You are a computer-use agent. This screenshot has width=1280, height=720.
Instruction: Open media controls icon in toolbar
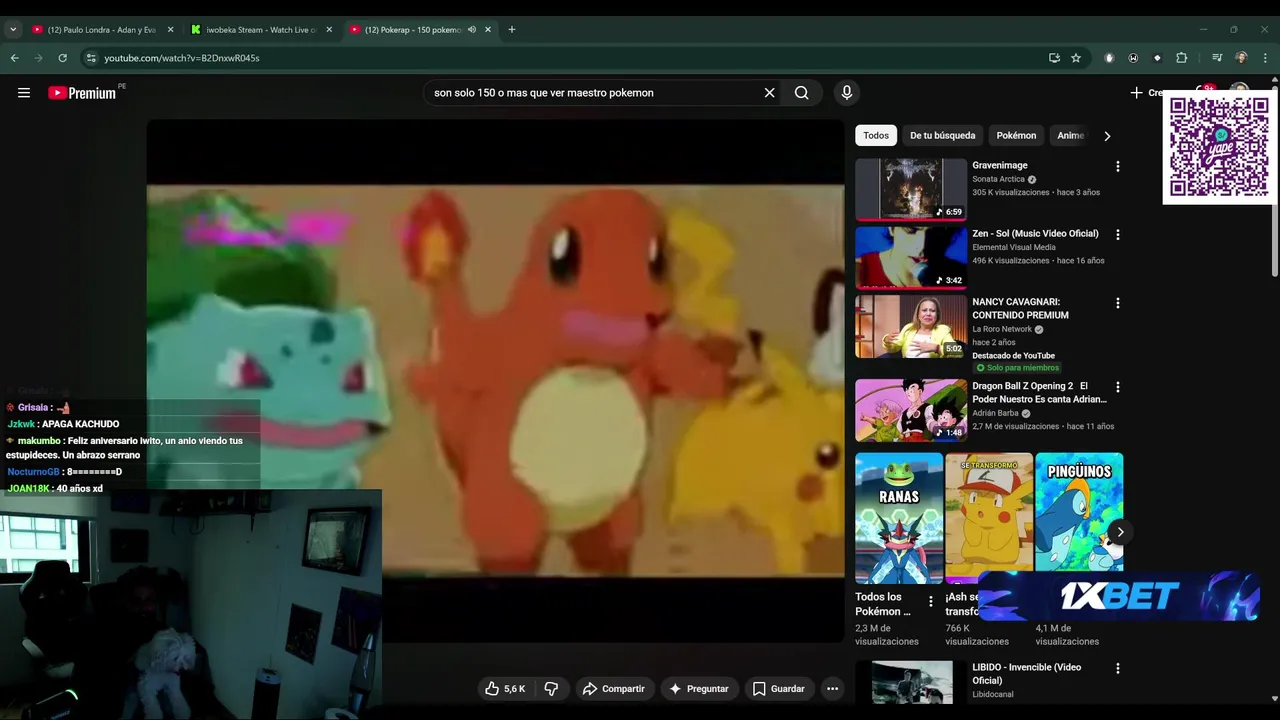1217,58
